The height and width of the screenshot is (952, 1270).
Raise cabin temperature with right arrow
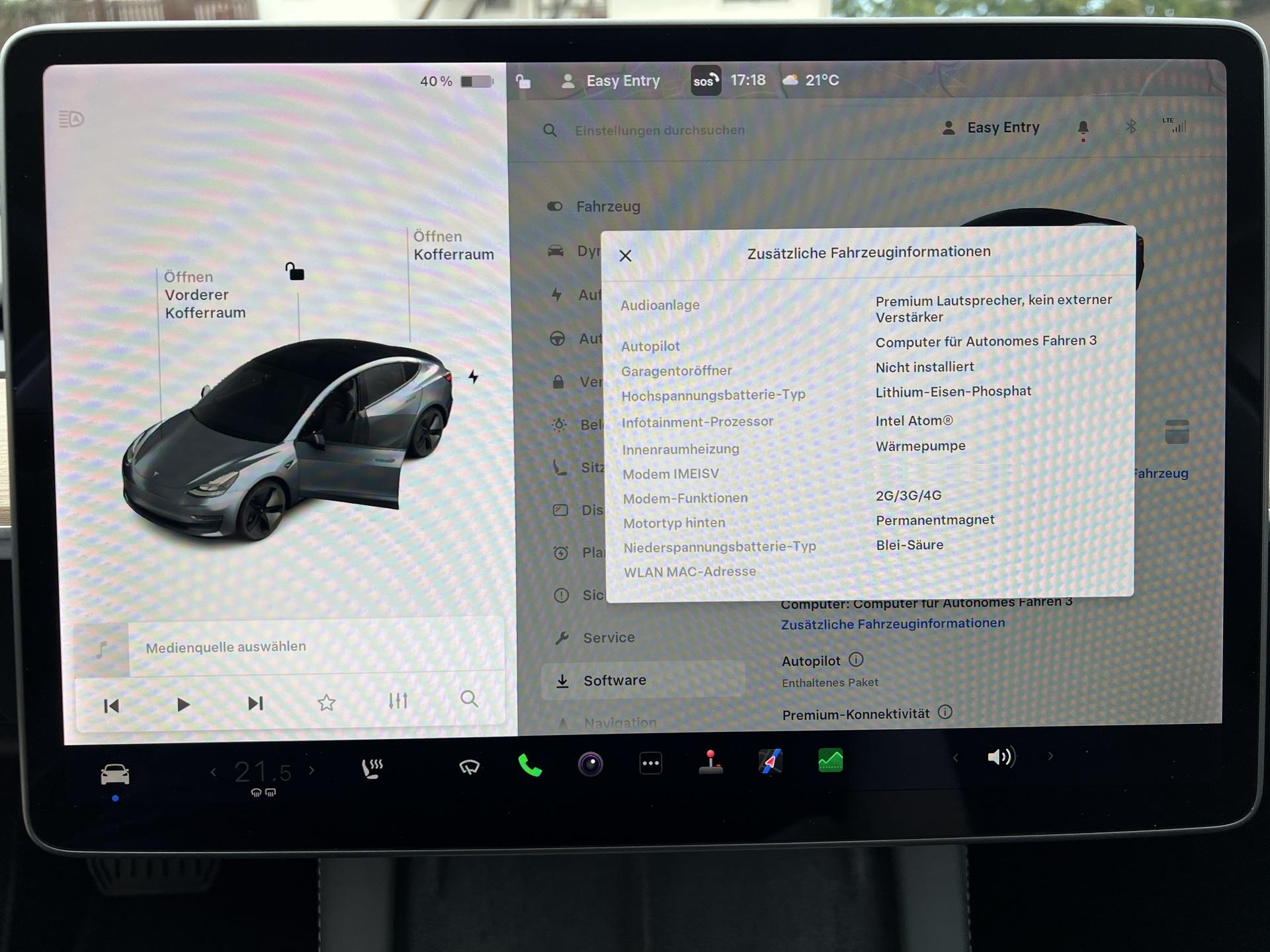[312, 770]
